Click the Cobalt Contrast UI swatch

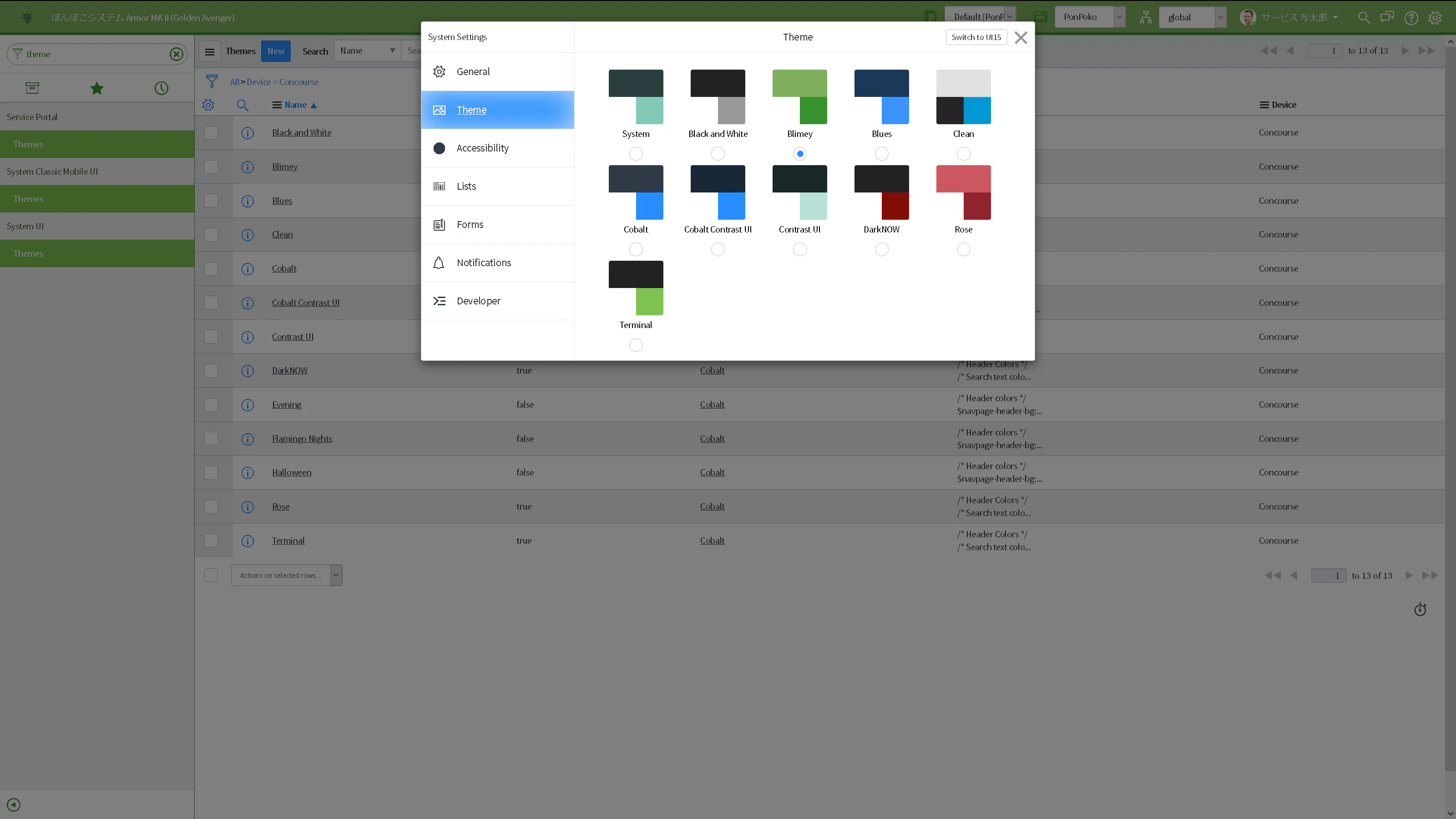coord(718,193)
